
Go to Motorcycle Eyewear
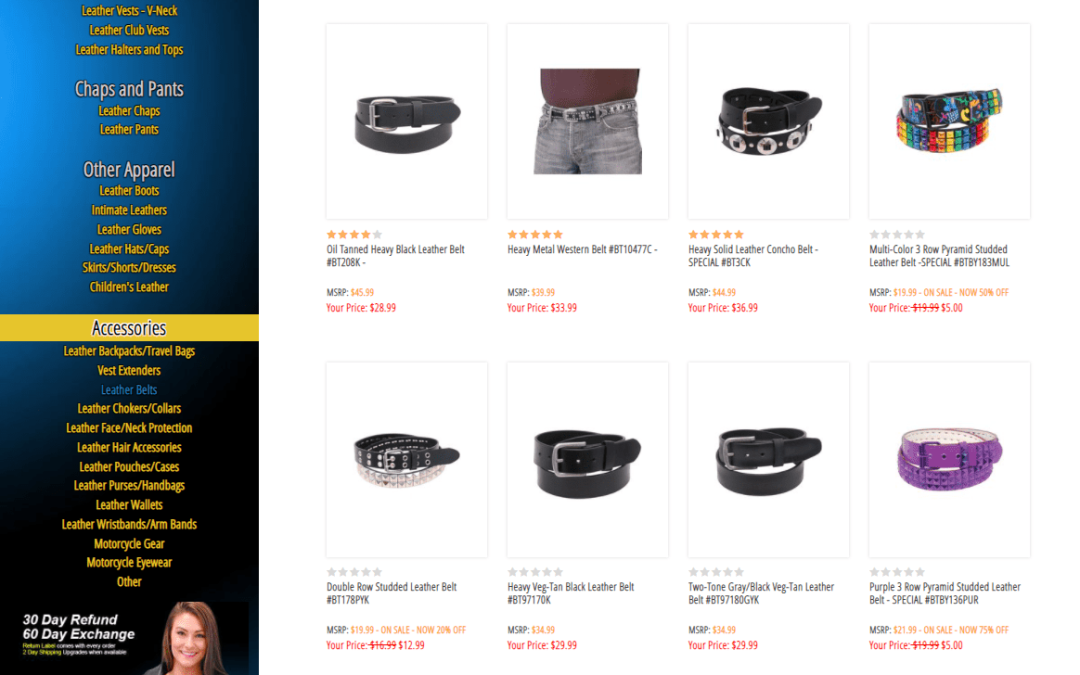click(x=129, y=563)
